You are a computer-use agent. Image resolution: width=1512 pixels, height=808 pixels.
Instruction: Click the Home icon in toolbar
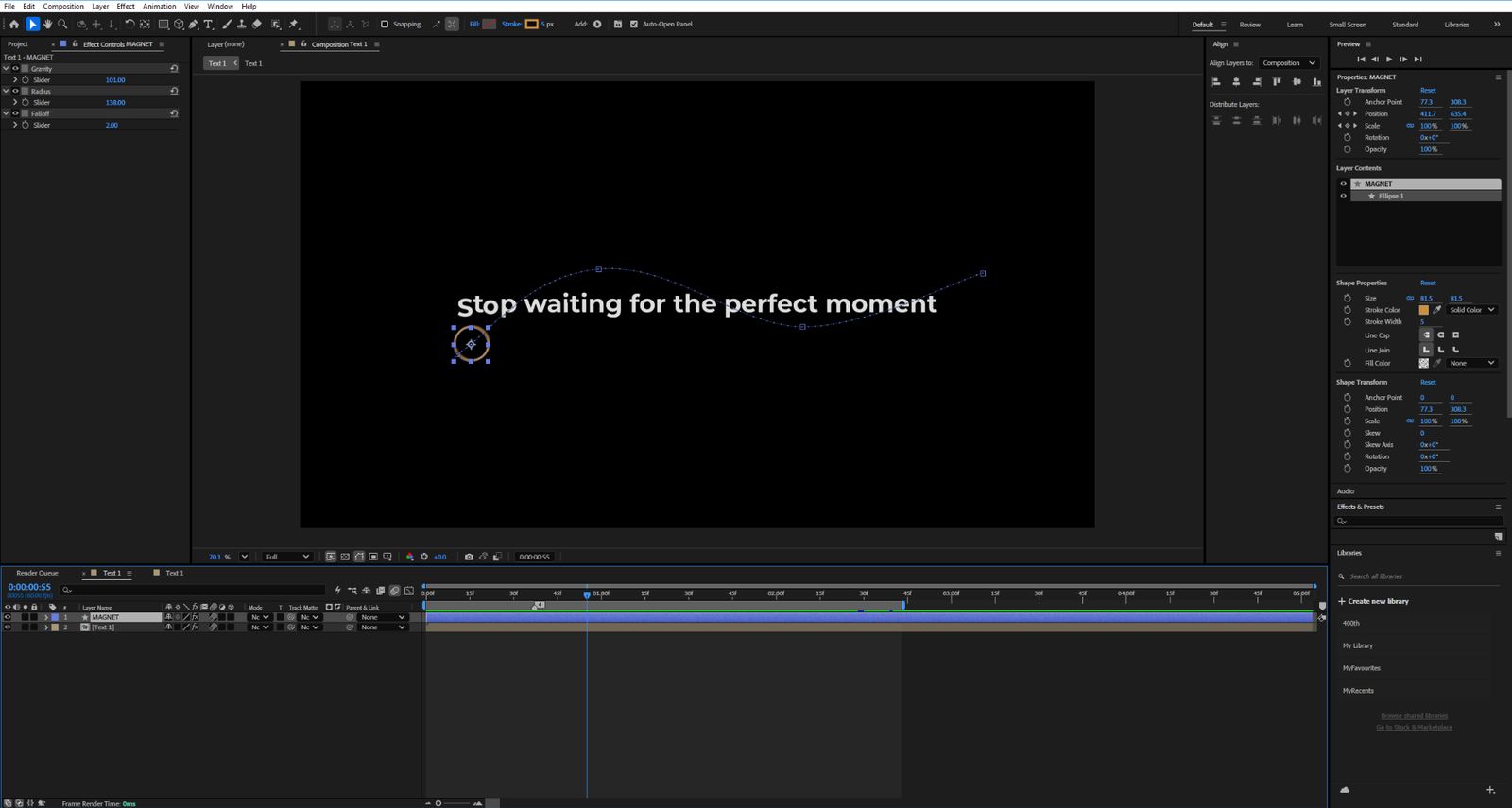[14, 25]
